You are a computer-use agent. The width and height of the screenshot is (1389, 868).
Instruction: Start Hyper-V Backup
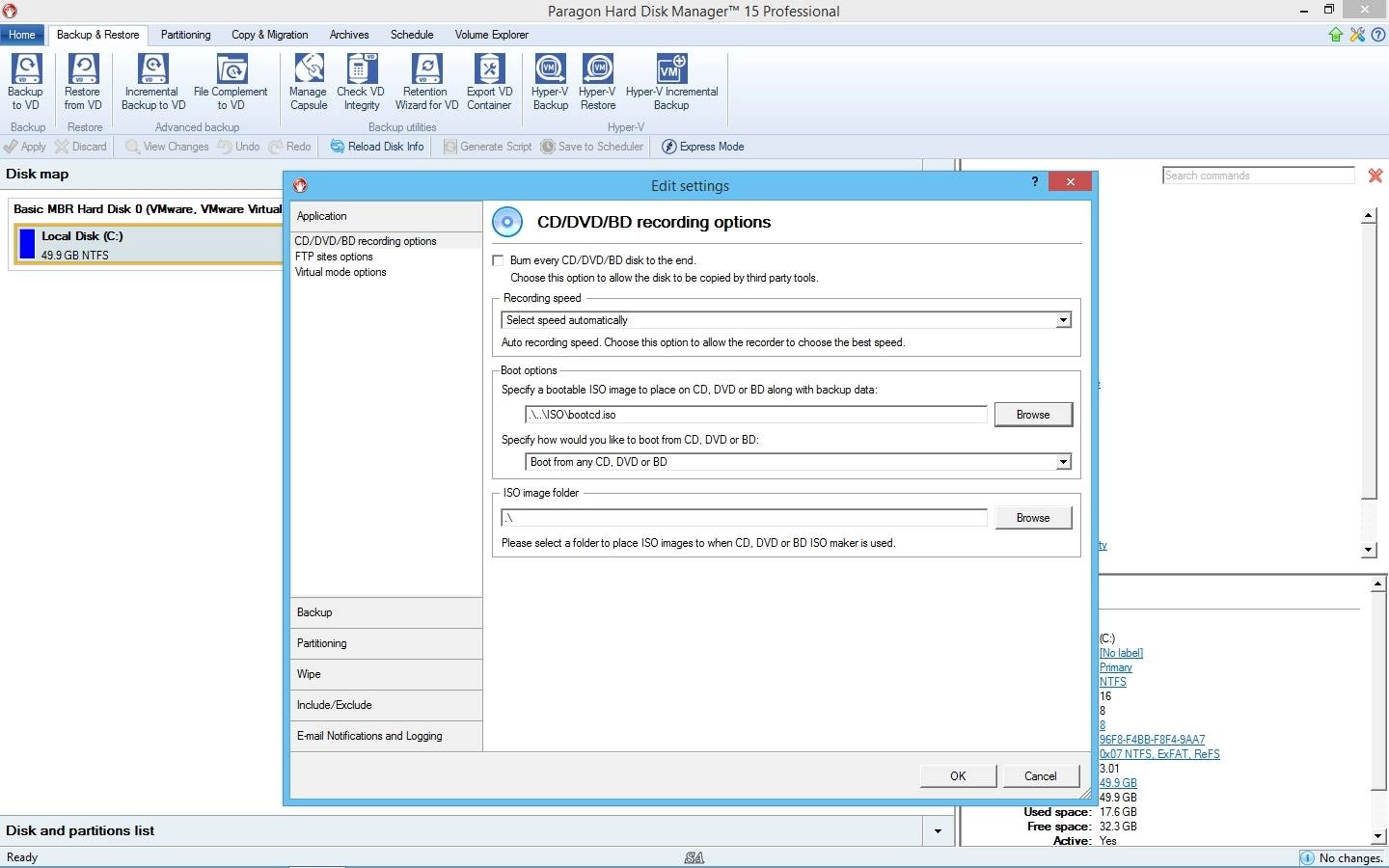click(550, 82)
